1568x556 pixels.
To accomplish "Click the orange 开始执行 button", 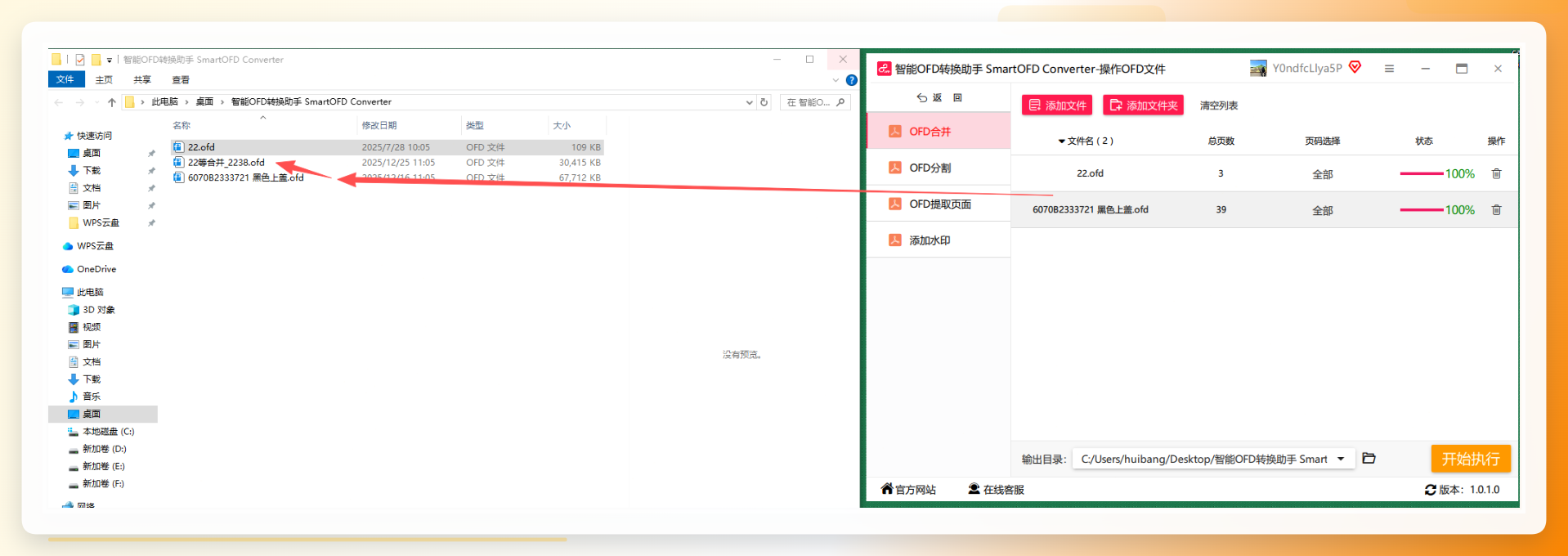I will pyautogui.click(x=1471, y=459).
